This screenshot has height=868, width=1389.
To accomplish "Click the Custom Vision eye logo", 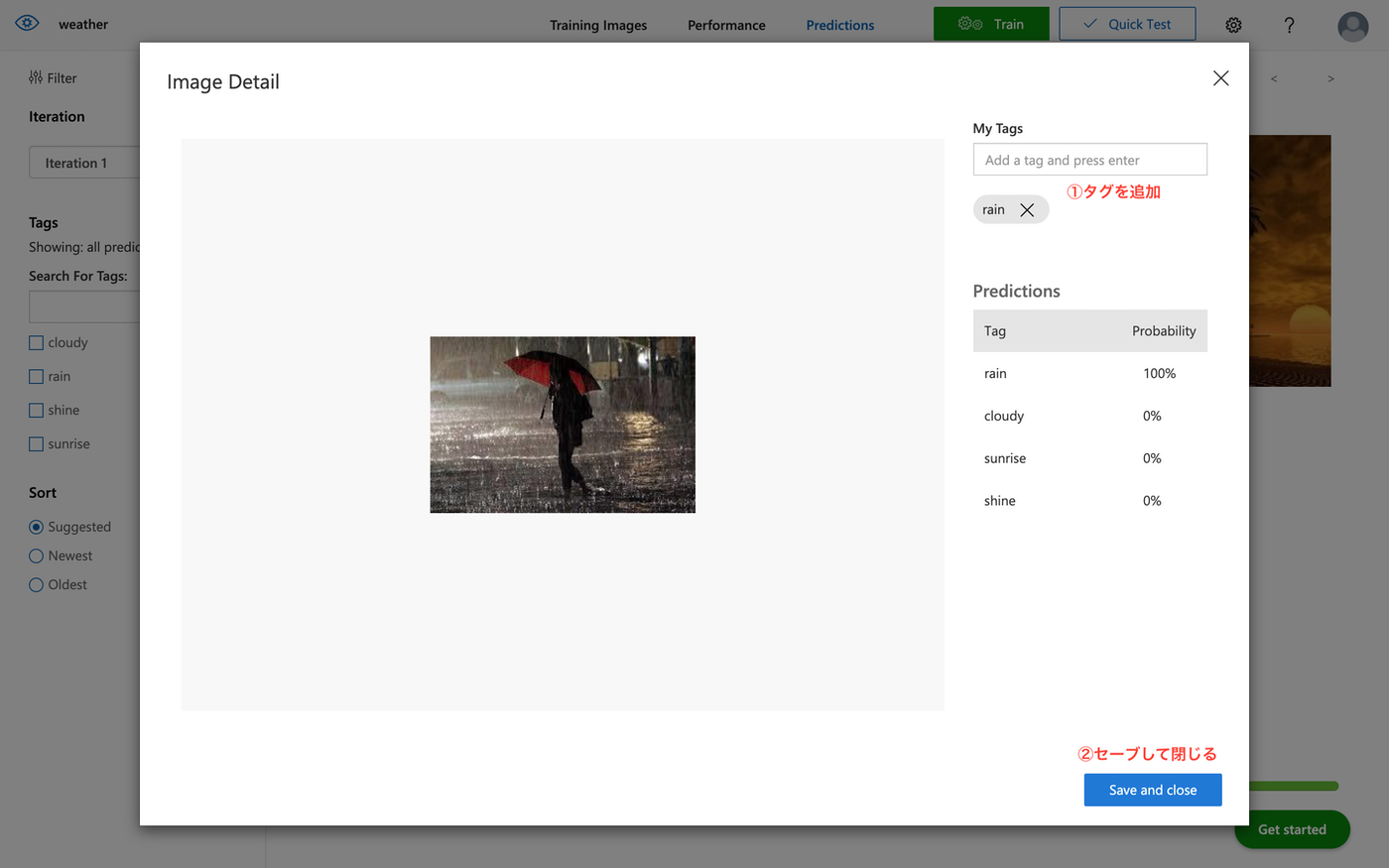I will coord(27,24).
